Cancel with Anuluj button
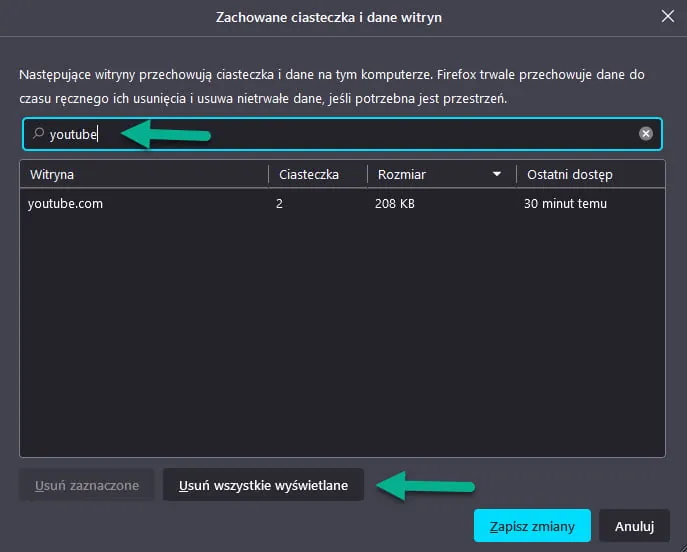Image resolution: width=687 pixels, height=552 pixels. 634,526
